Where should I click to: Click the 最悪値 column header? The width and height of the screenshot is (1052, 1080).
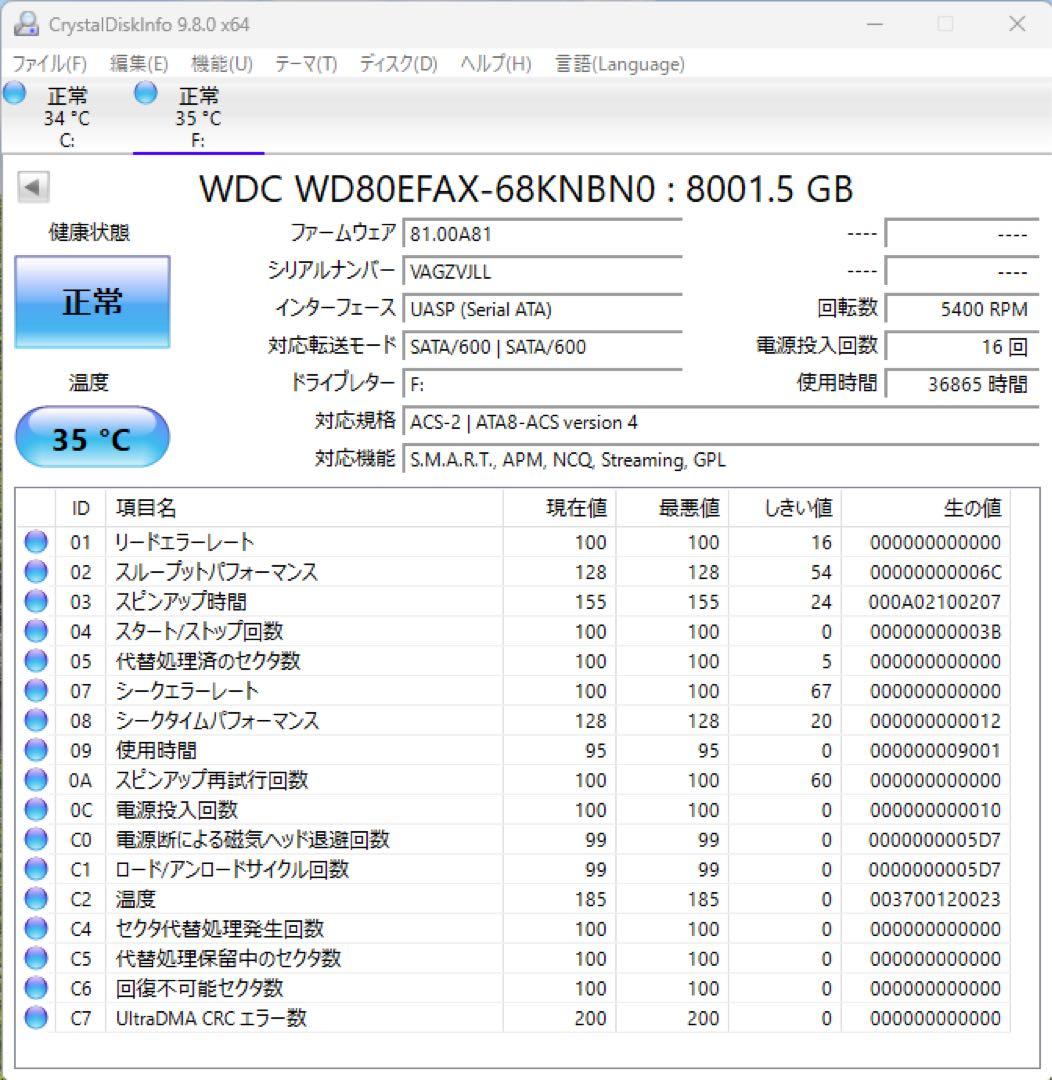672,508
